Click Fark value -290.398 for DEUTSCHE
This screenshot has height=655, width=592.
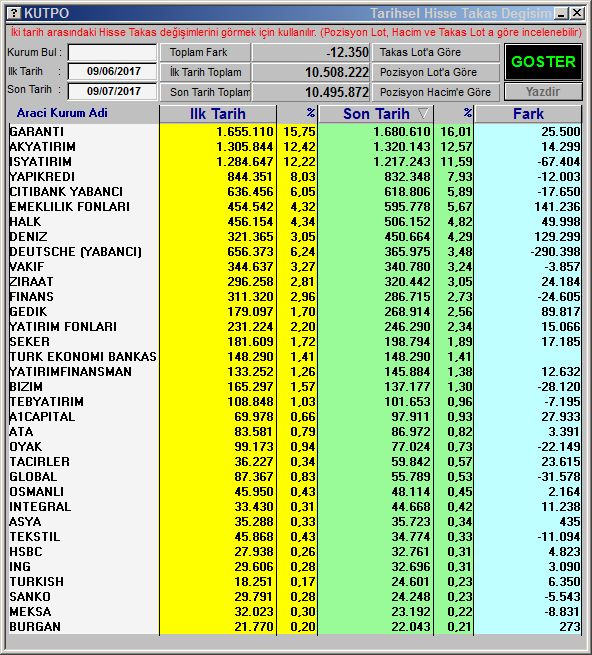click(x=555, y=252)
